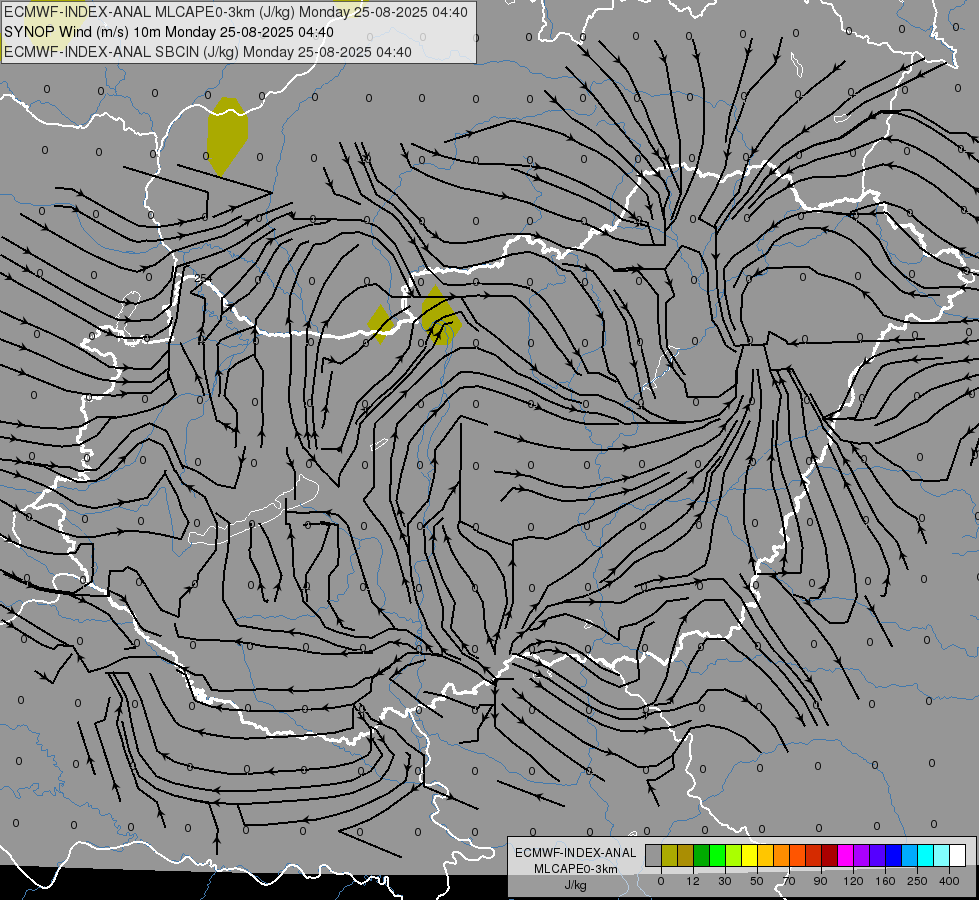The width and height of the screenshot is (979, 900).
Task: Click the legend scale label 250
Action: (x=917, y=881)
